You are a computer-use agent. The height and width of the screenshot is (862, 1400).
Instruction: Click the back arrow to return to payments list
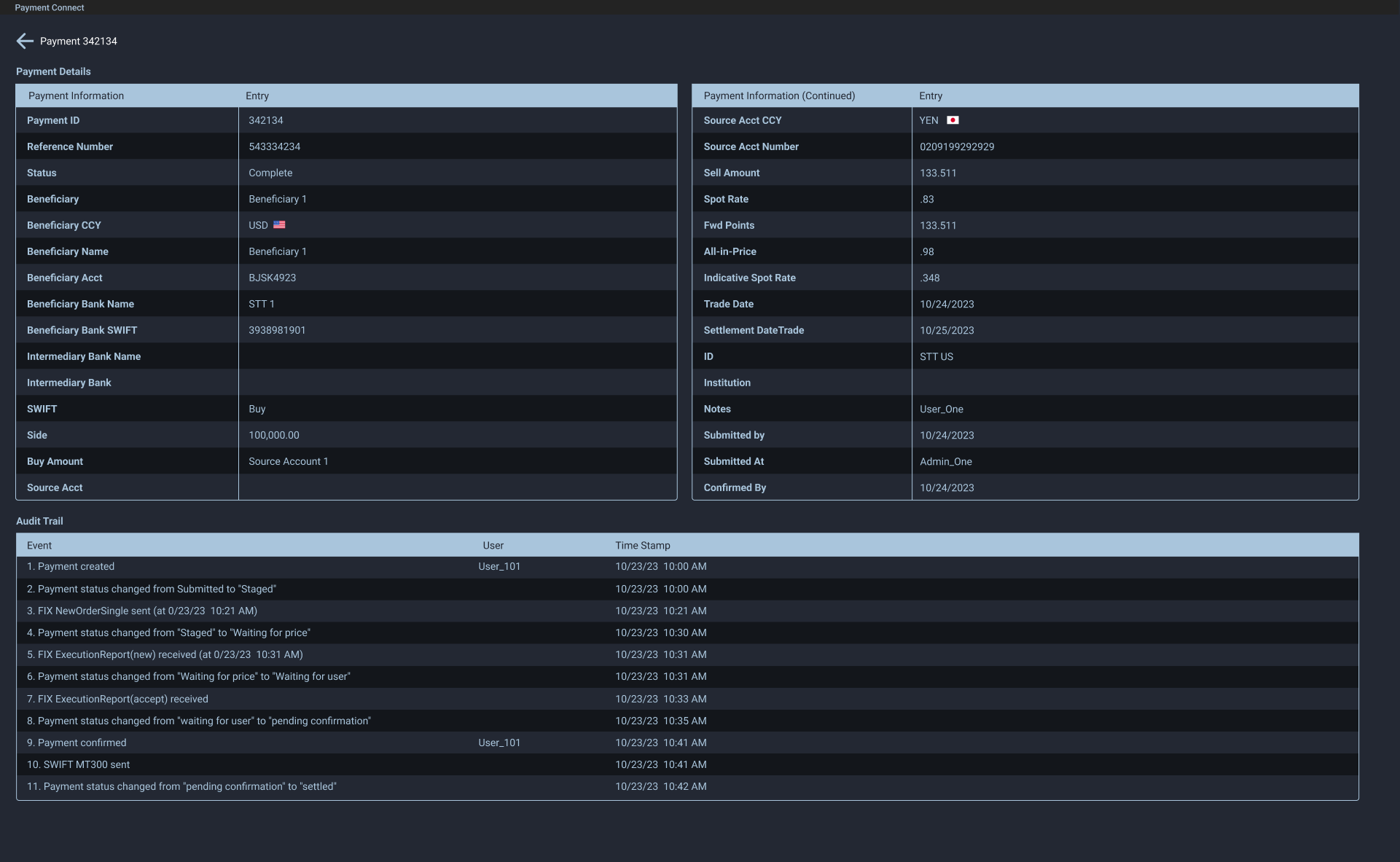pyautogui.click(x=25, y=41)
